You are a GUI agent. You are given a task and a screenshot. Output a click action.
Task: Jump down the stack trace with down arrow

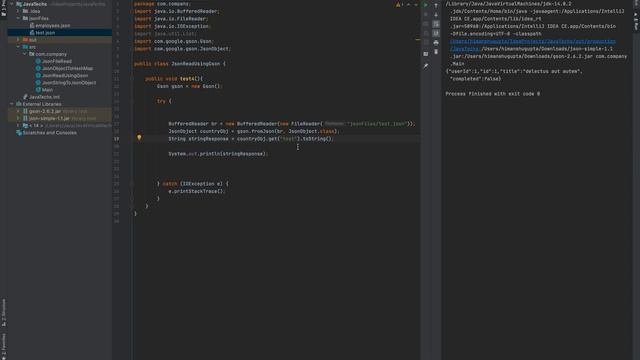[x=436, y=15]
